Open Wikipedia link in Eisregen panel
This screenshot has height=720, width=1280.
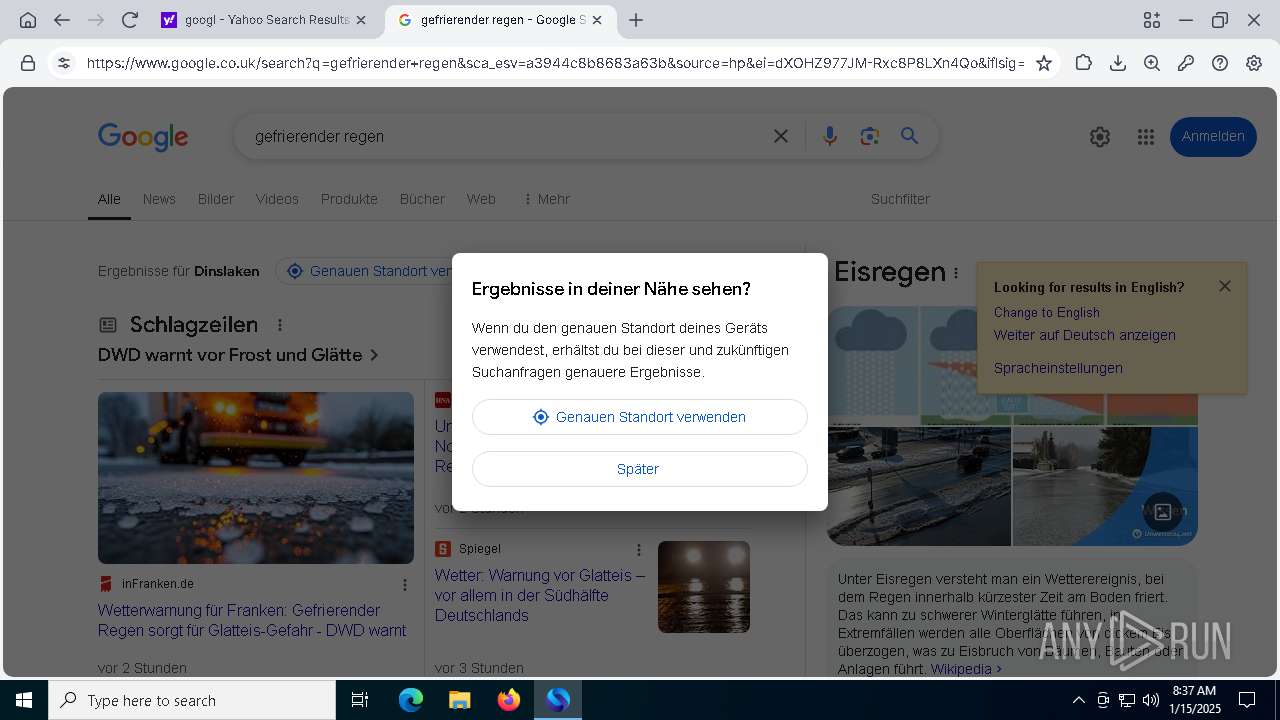coord(966,669)
